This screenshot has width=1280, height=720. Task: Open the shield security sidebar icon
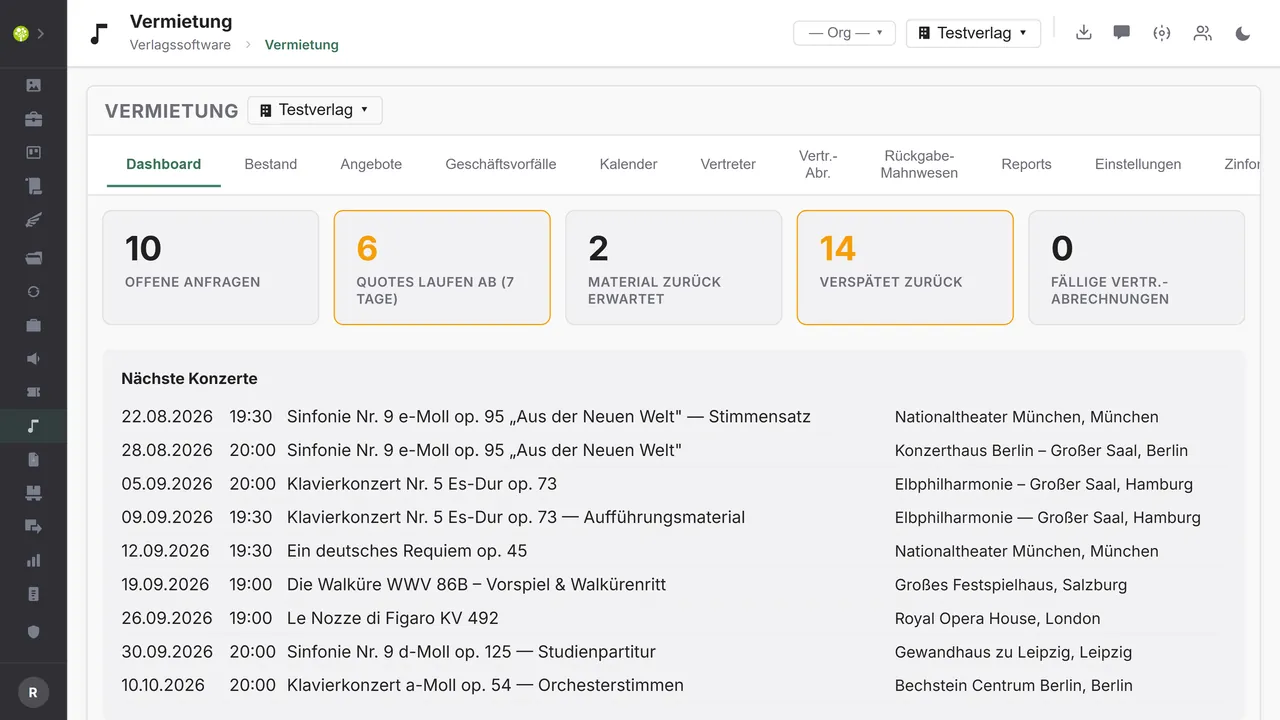coord(33,631)
